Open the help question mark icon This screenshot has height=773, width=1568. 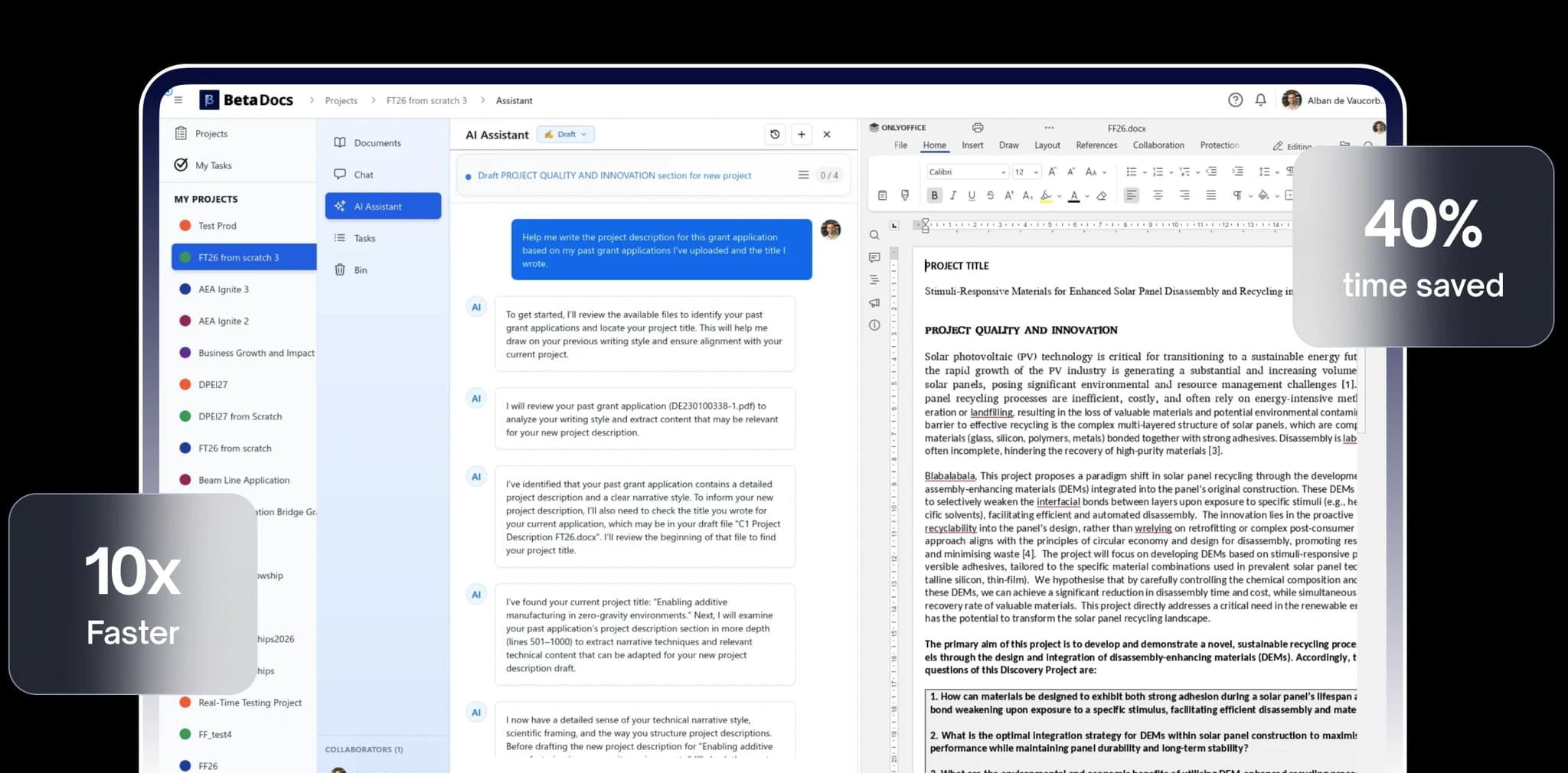[1235, 100]
